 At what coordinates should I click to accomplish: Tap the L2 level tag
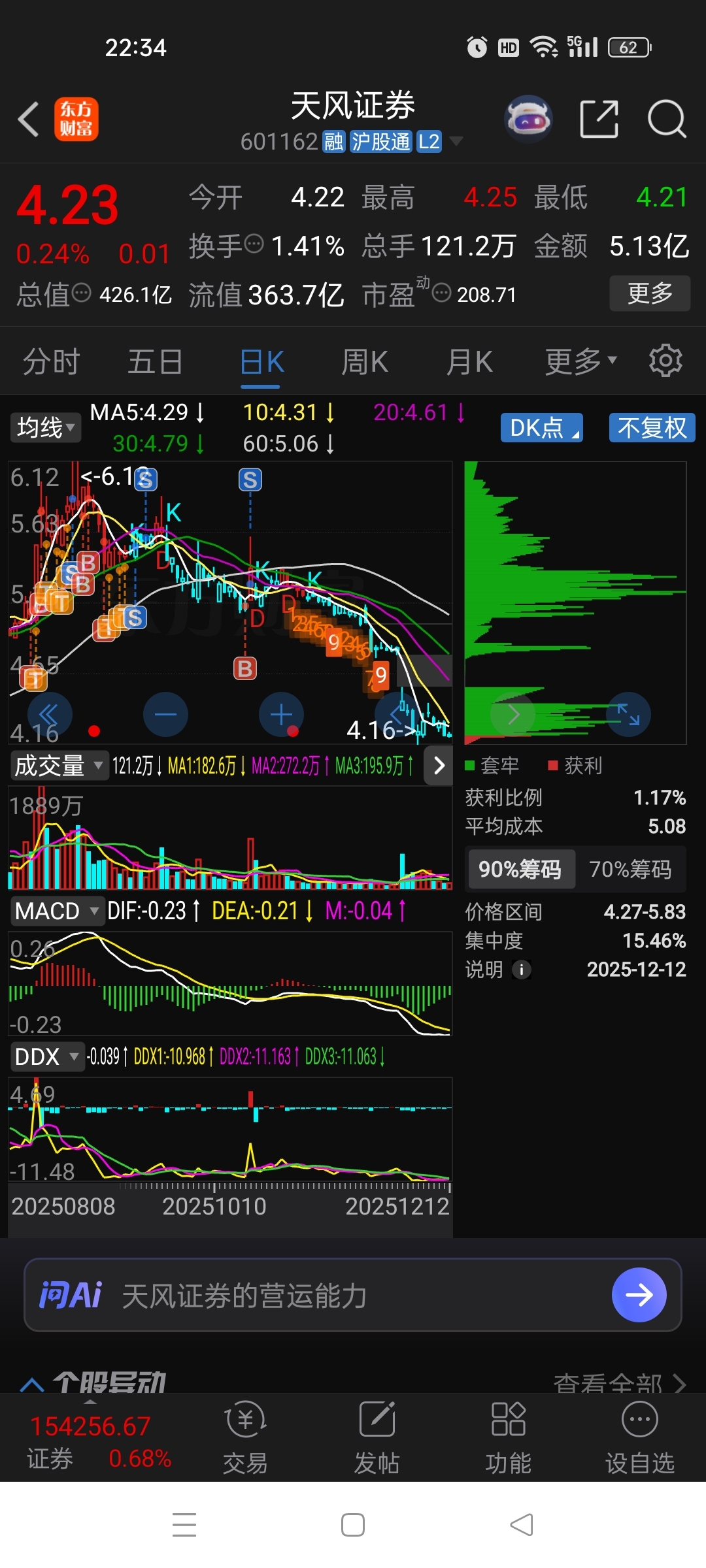[429, 141]
